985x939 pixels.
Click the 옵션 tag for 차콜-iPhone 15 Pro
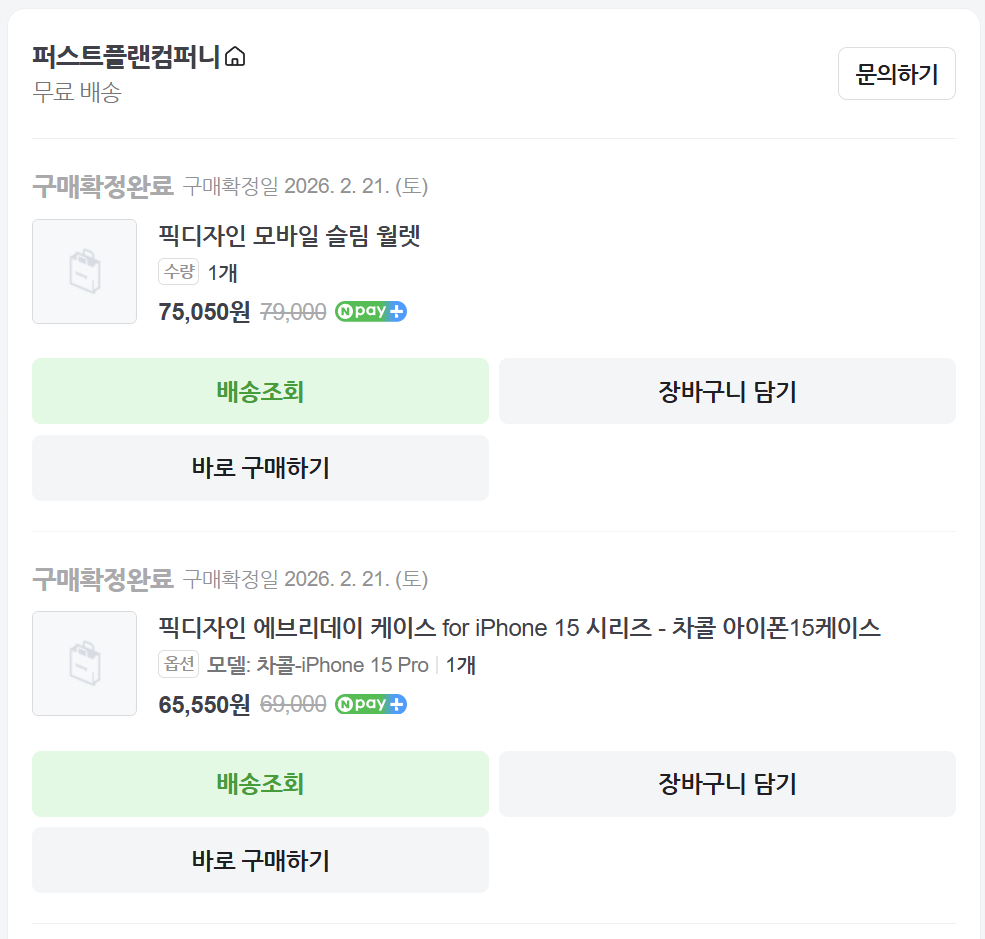[179, 665]
